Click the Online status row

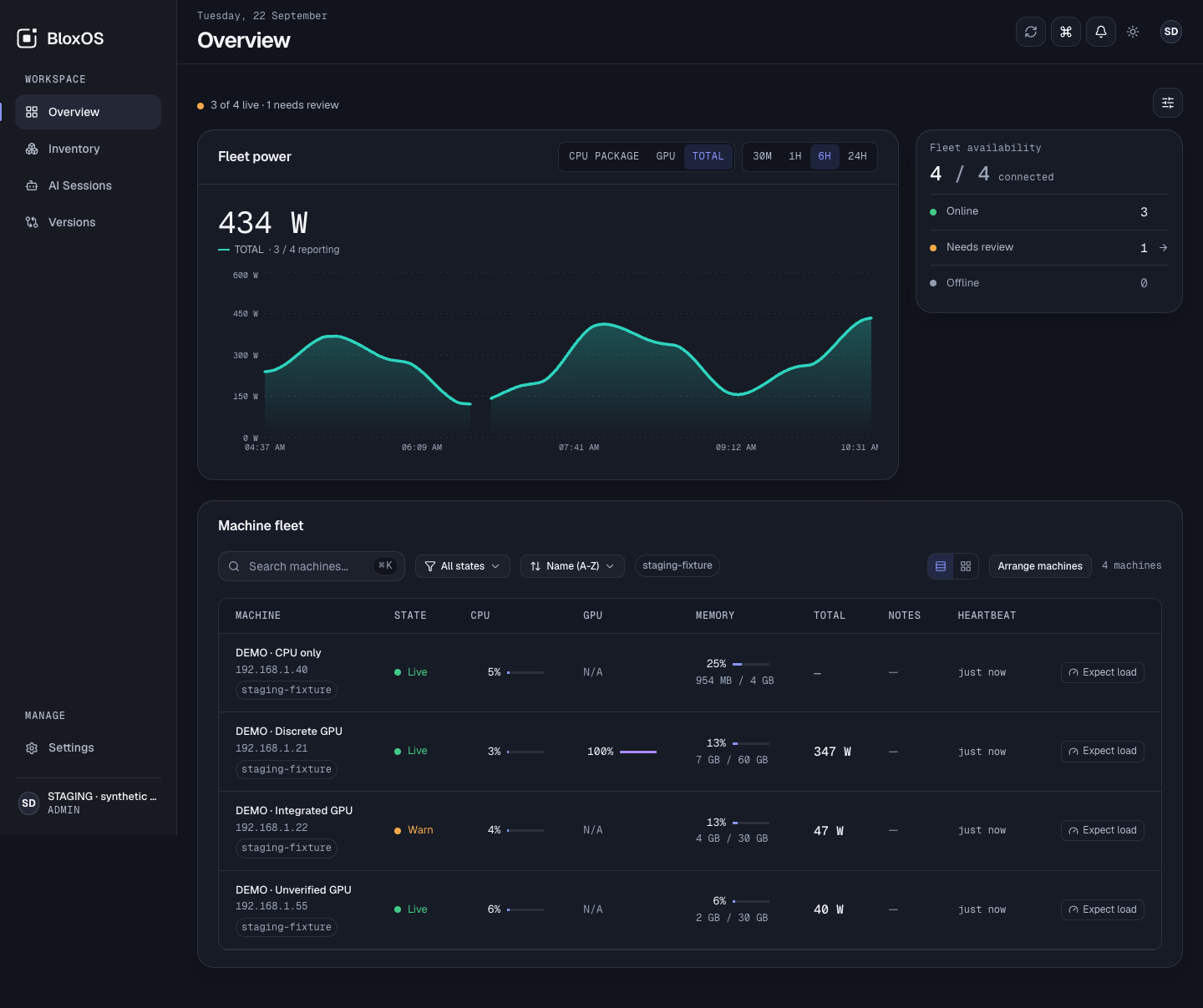1049,212
